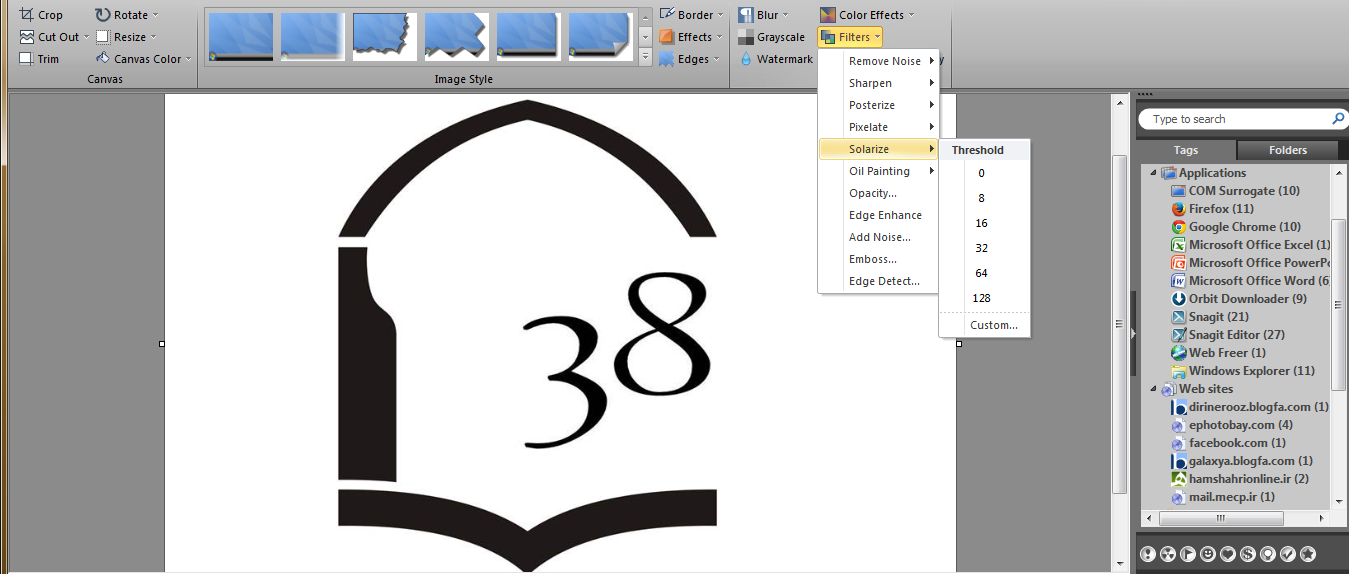Expand the Color Effects dropdown

[x=912, y=15]
